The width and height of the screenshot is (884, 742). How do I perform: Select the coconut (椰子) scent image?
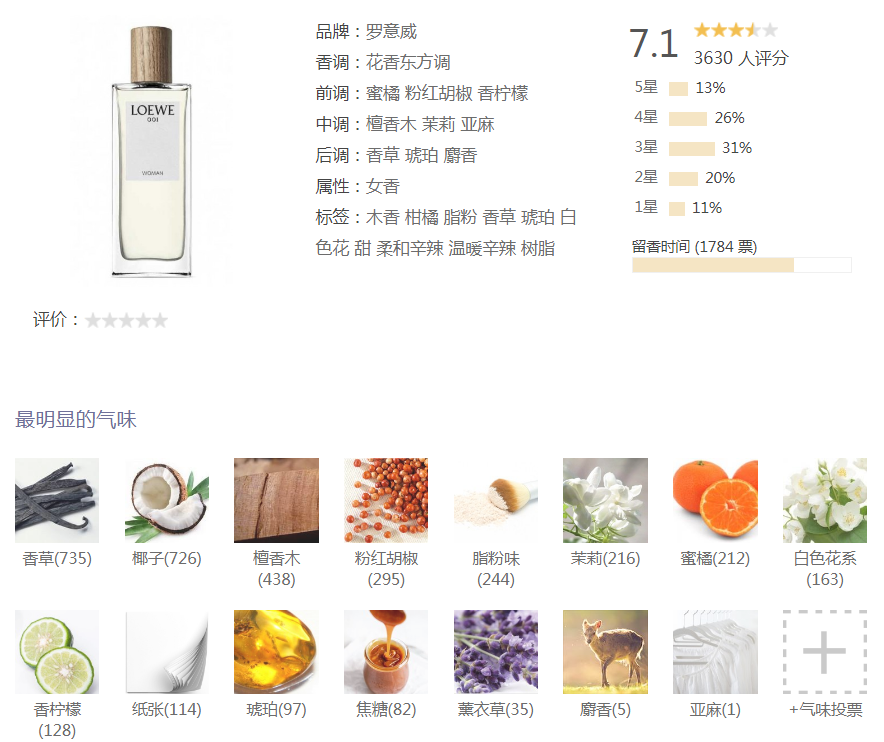(166, 500)
